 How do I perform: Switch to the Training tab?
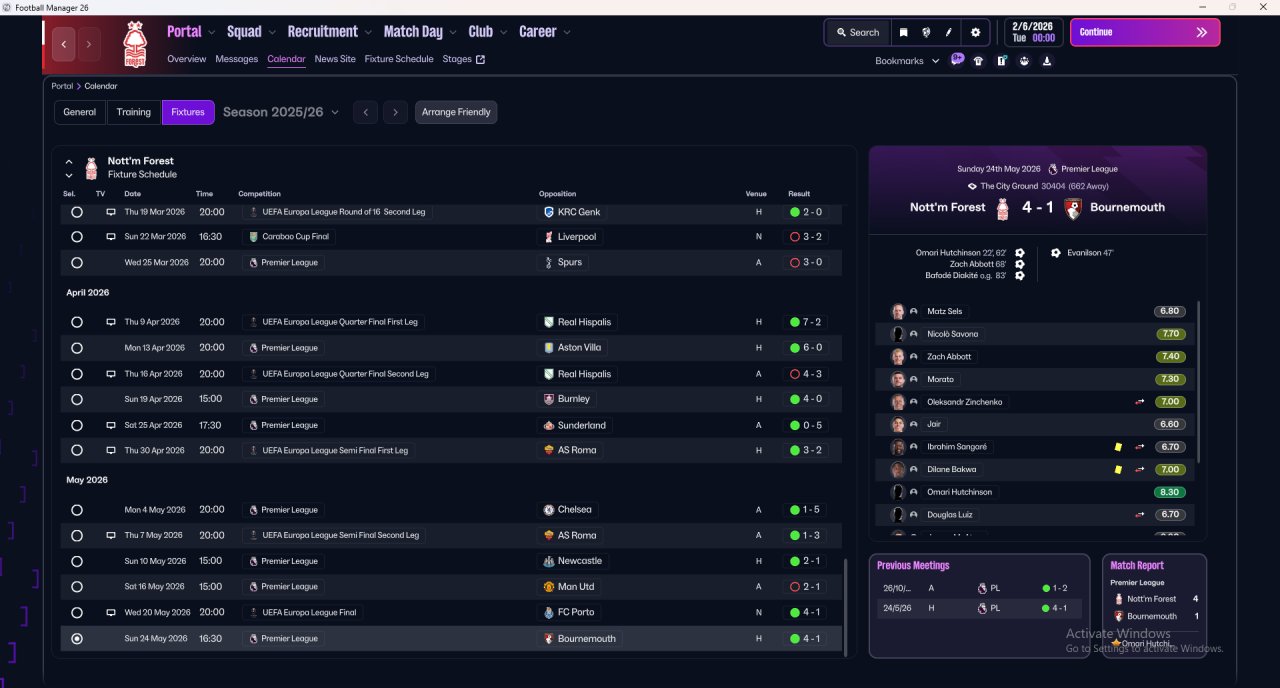(133, 112)
